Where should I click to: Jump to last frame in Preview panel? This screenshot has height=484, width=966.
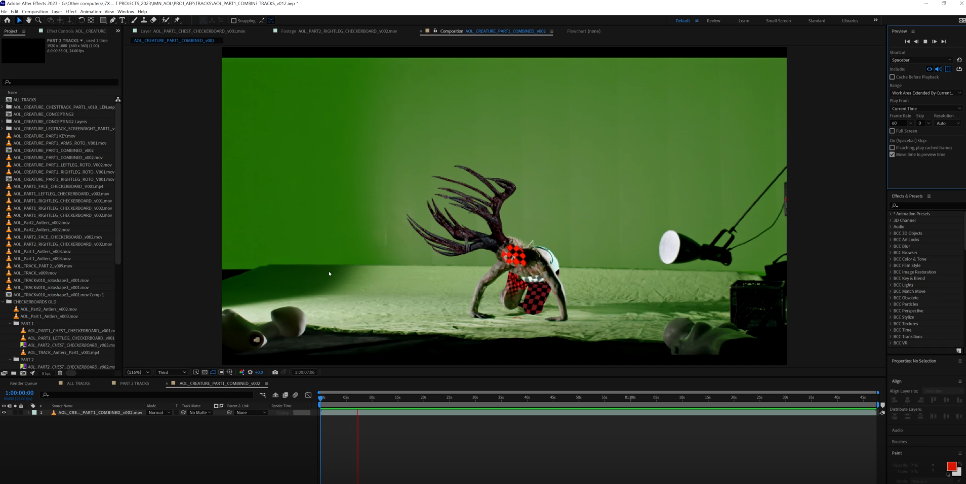click(944, 41)
